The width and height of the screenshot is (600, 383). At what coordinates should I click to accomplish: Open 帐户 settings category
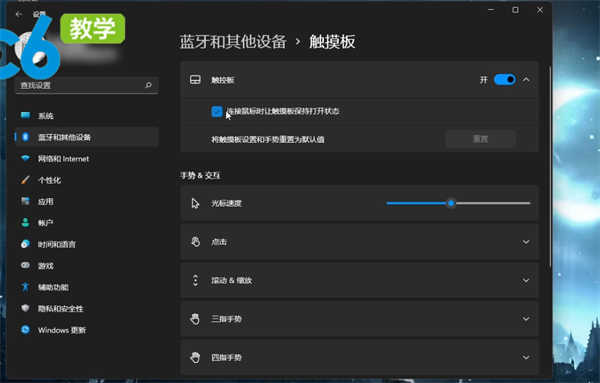coord(86,223)
